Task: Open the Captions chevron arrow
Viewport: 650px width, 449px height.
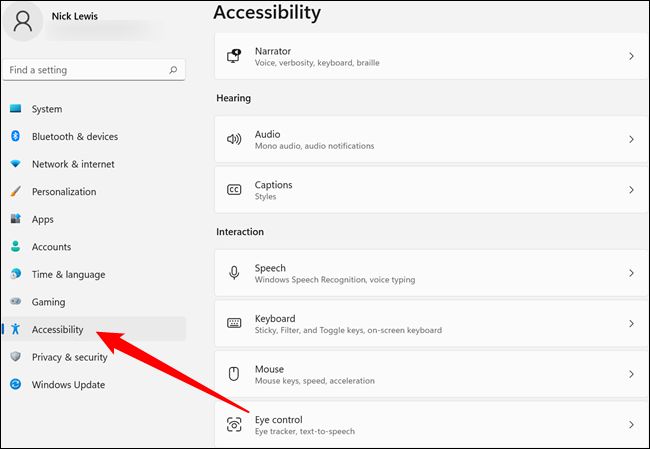Action: tap(631, 190)
